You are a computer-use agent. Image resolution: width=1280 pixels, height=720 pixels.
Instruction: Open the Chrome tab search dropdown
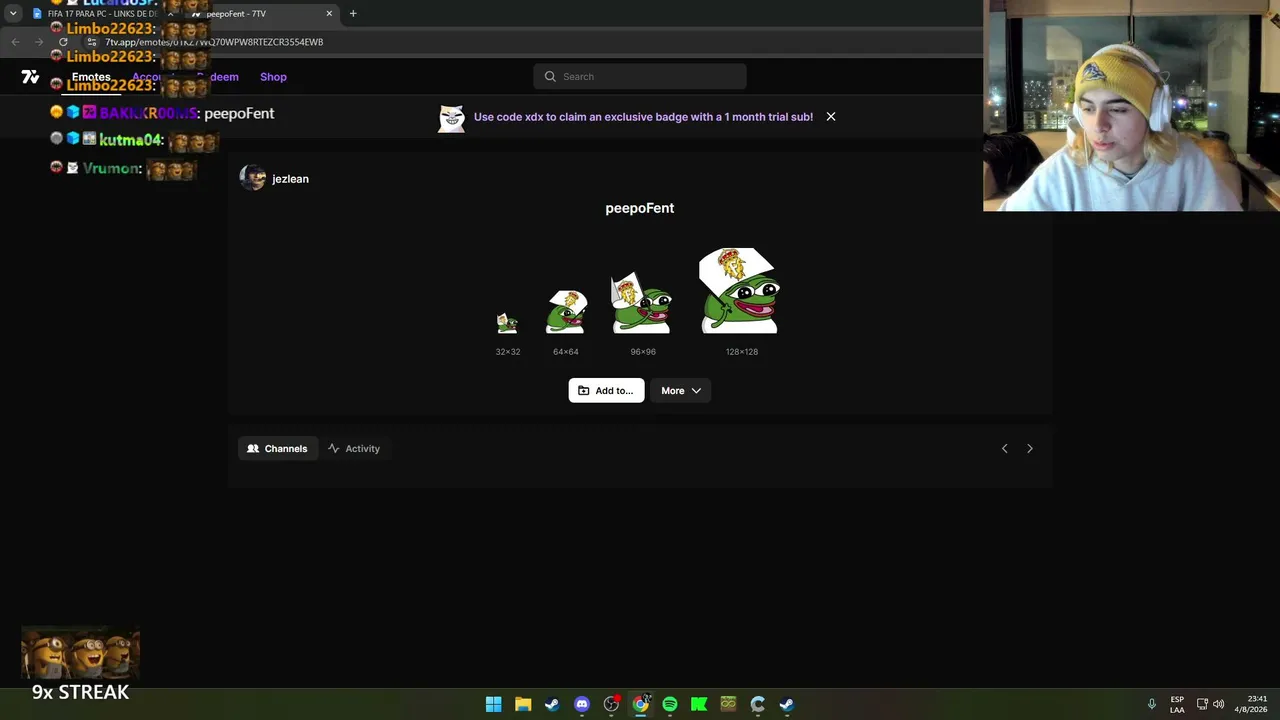[x=13, y=14]
